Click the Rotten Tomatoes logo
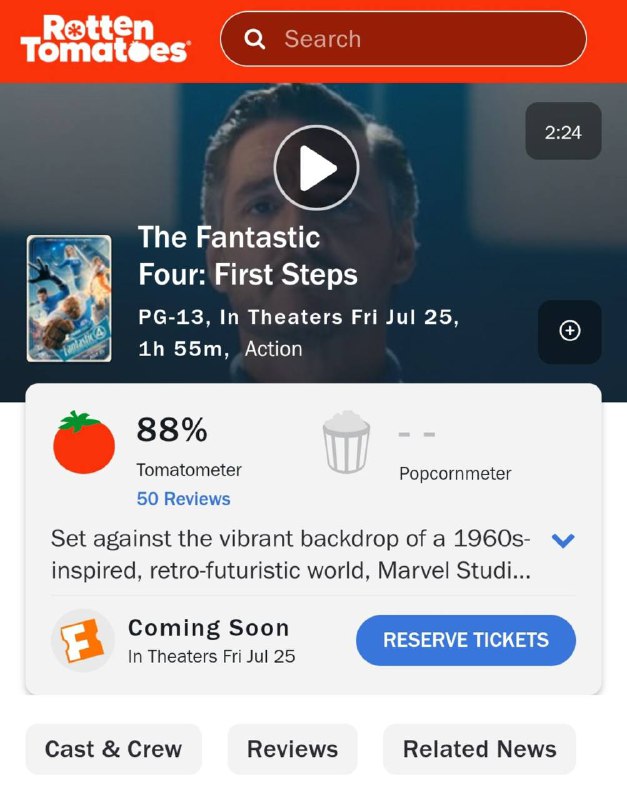The width and height of the screenshot is (627, 800). coord(104,39)
